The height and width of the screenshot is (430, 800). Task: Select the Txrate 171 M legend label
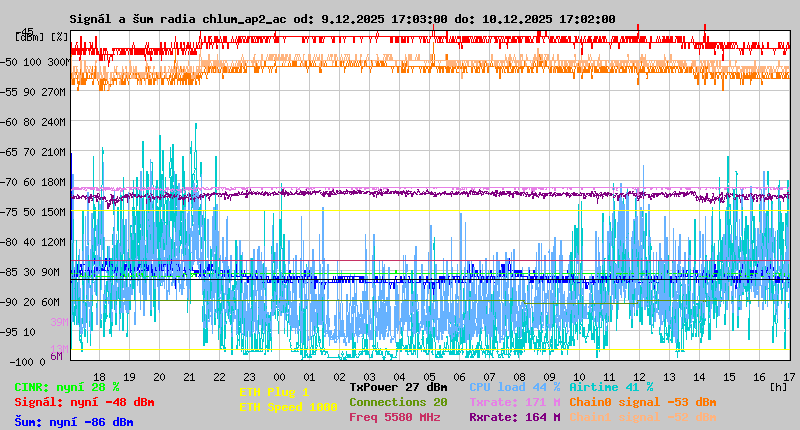pyautogui.click(x=514, y=401)
